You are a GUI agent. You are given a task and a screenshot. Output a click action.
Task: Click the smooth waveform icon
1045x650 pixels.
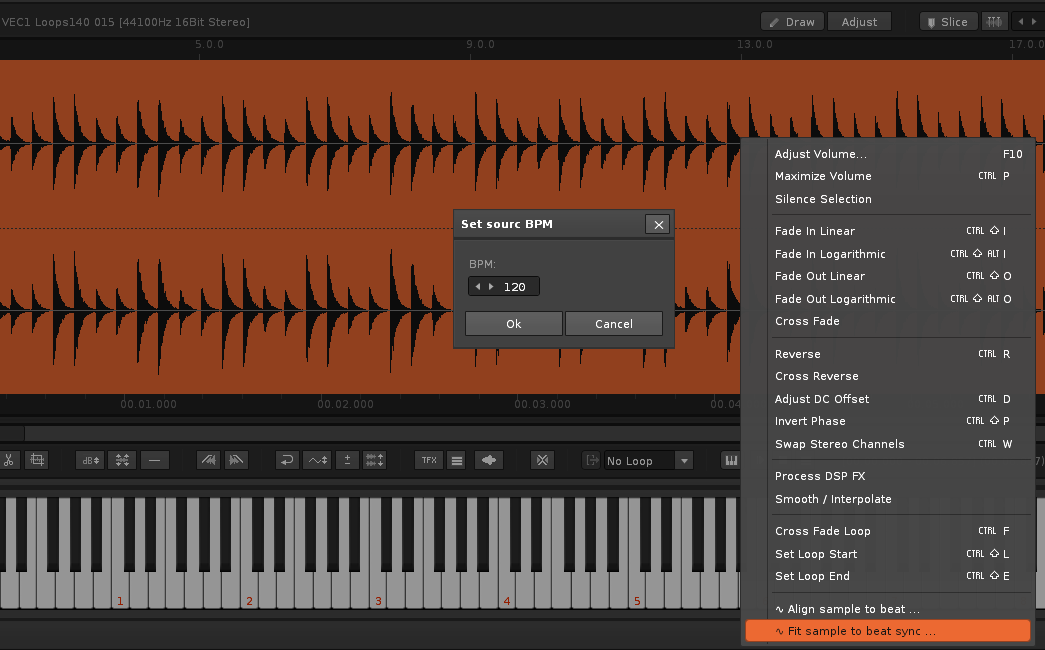click(317, 460)
